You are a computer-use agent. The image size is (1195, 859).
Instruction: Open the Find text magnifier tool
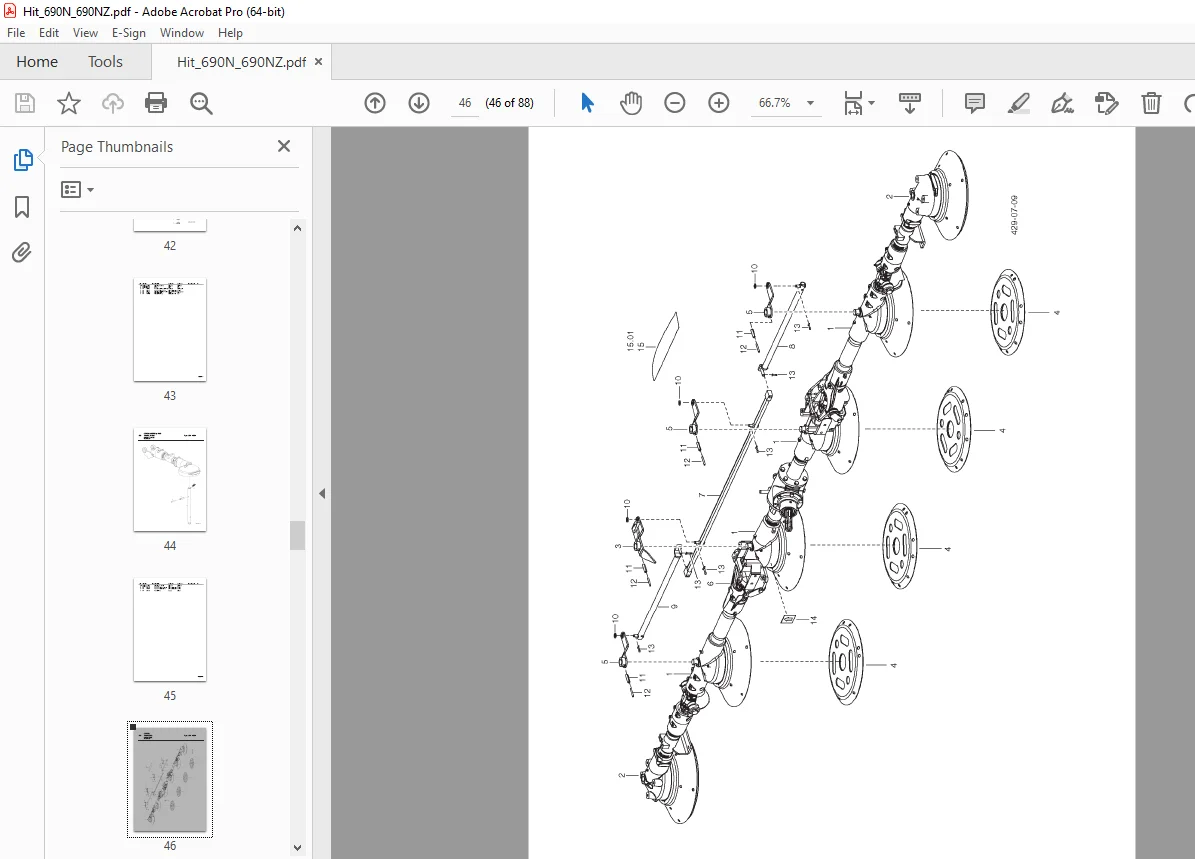click(201, 103)
